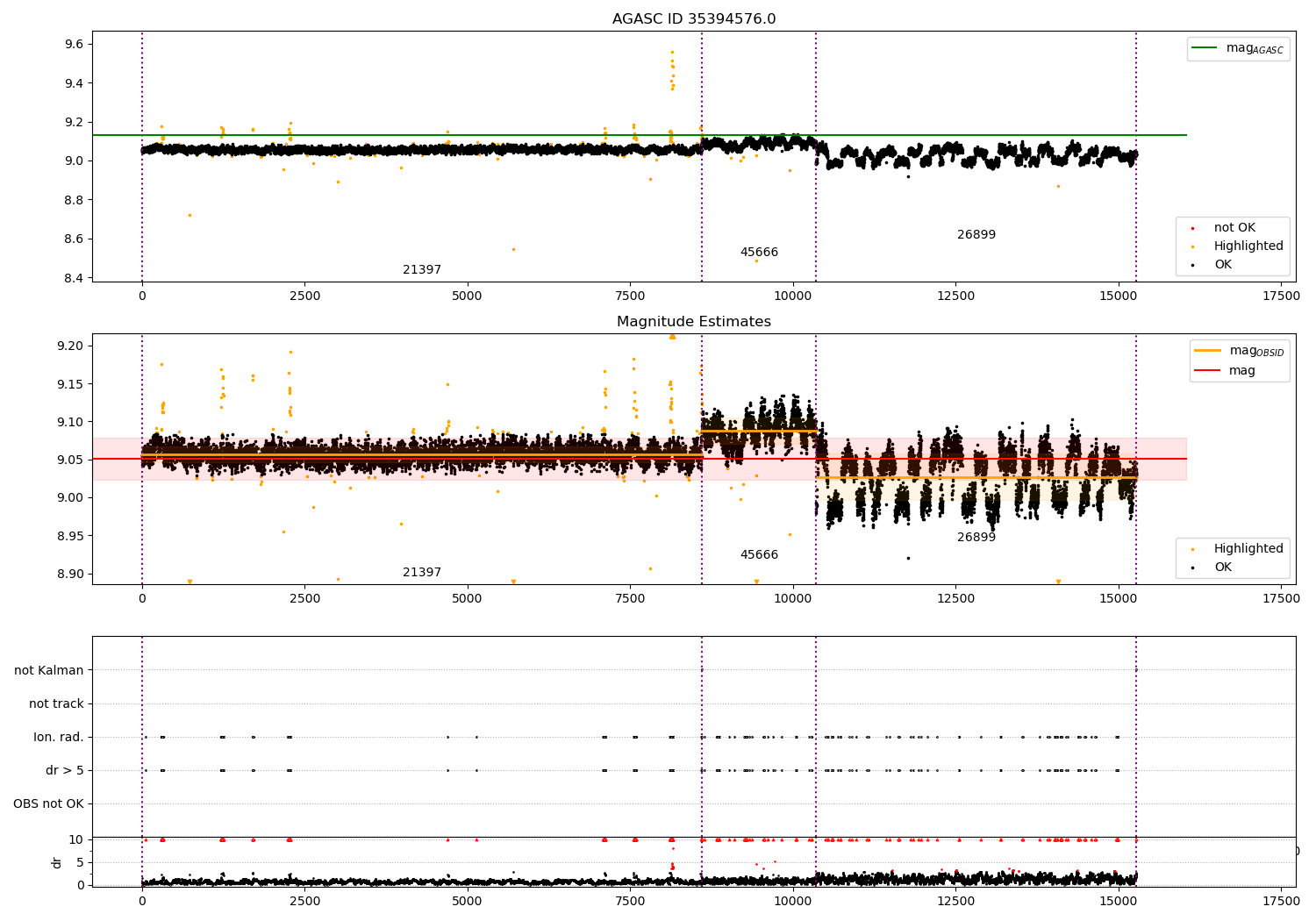Click the "dr > 5" axis label
Screen dimensions: 1316x921
(x=65, y=770)
